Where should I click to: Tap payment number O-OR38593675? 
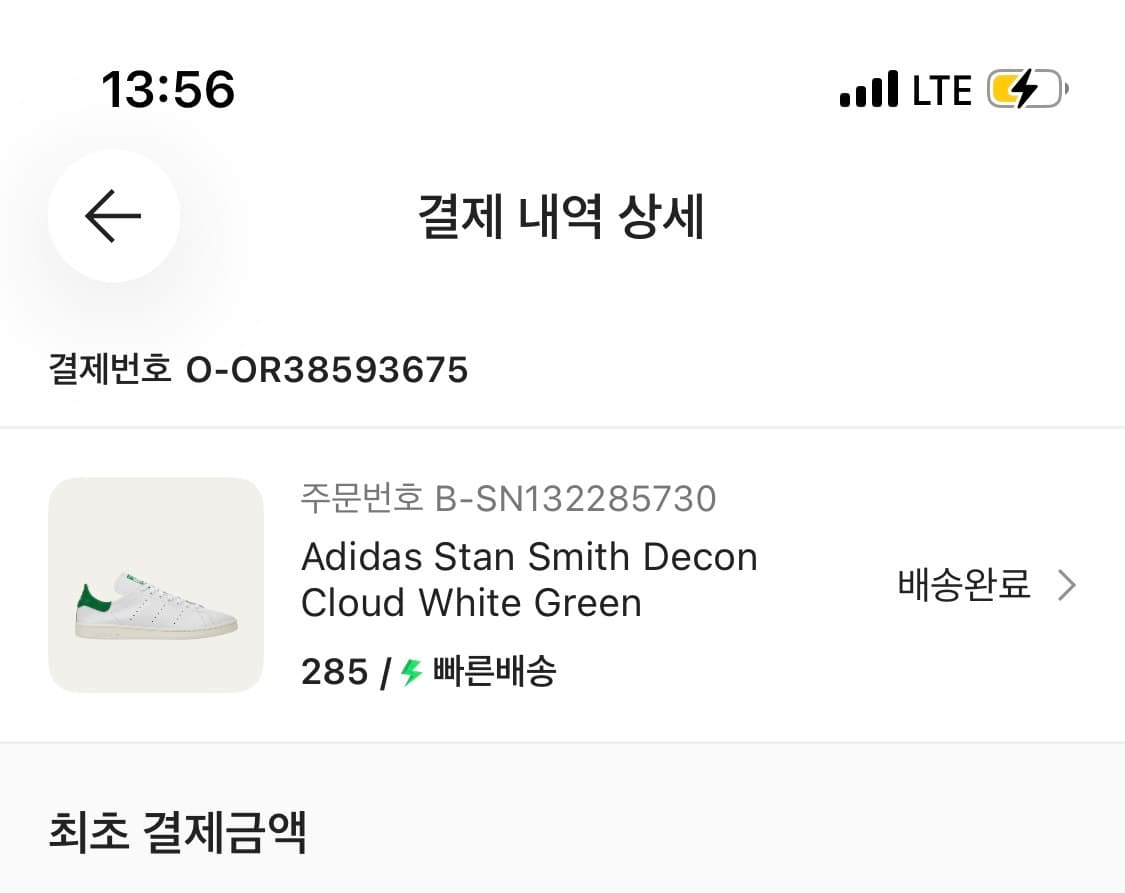click(x=329, y=370)
